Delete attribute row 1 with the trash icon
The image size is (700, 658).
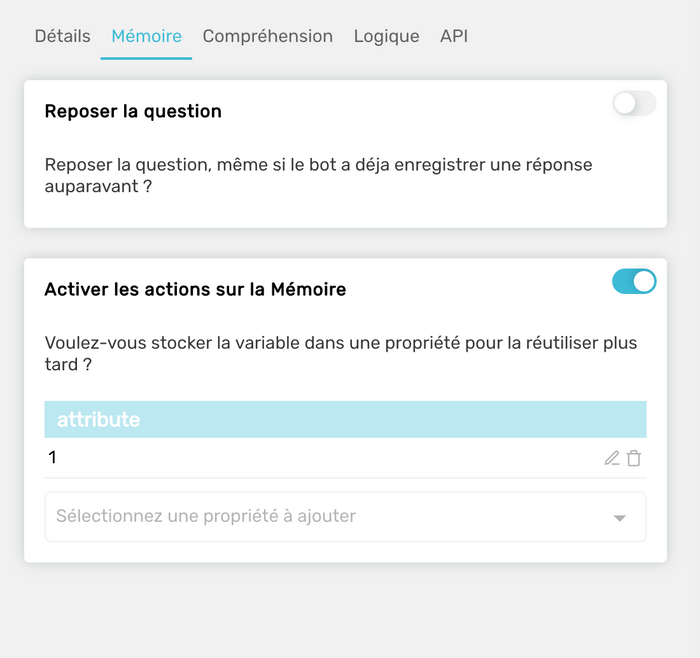(634, 458)
